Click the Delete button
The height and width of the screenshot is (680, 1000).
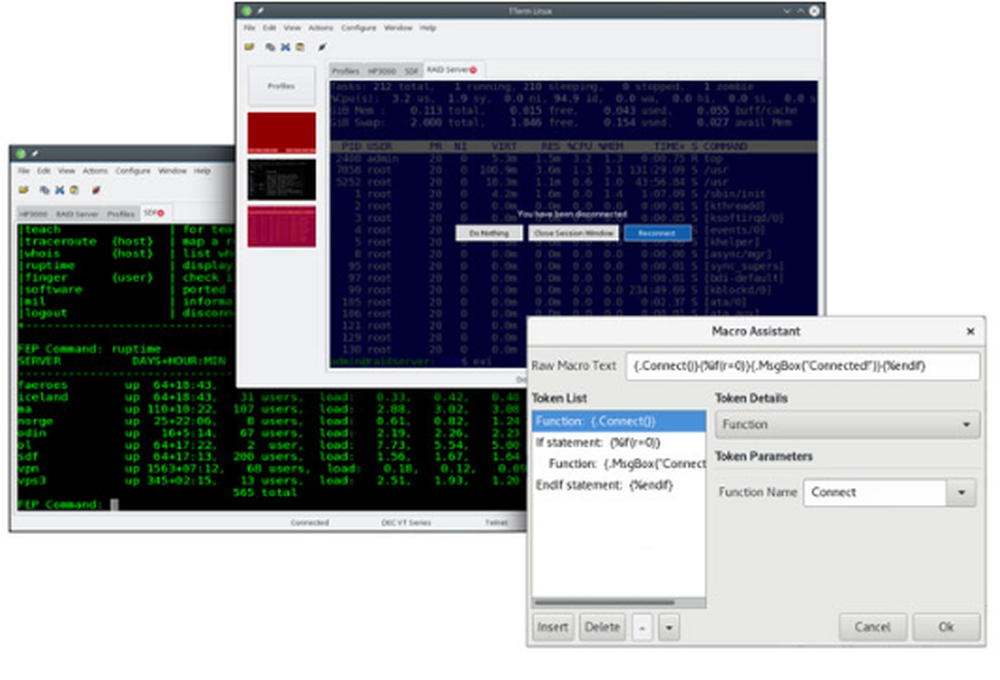point(602,627)
